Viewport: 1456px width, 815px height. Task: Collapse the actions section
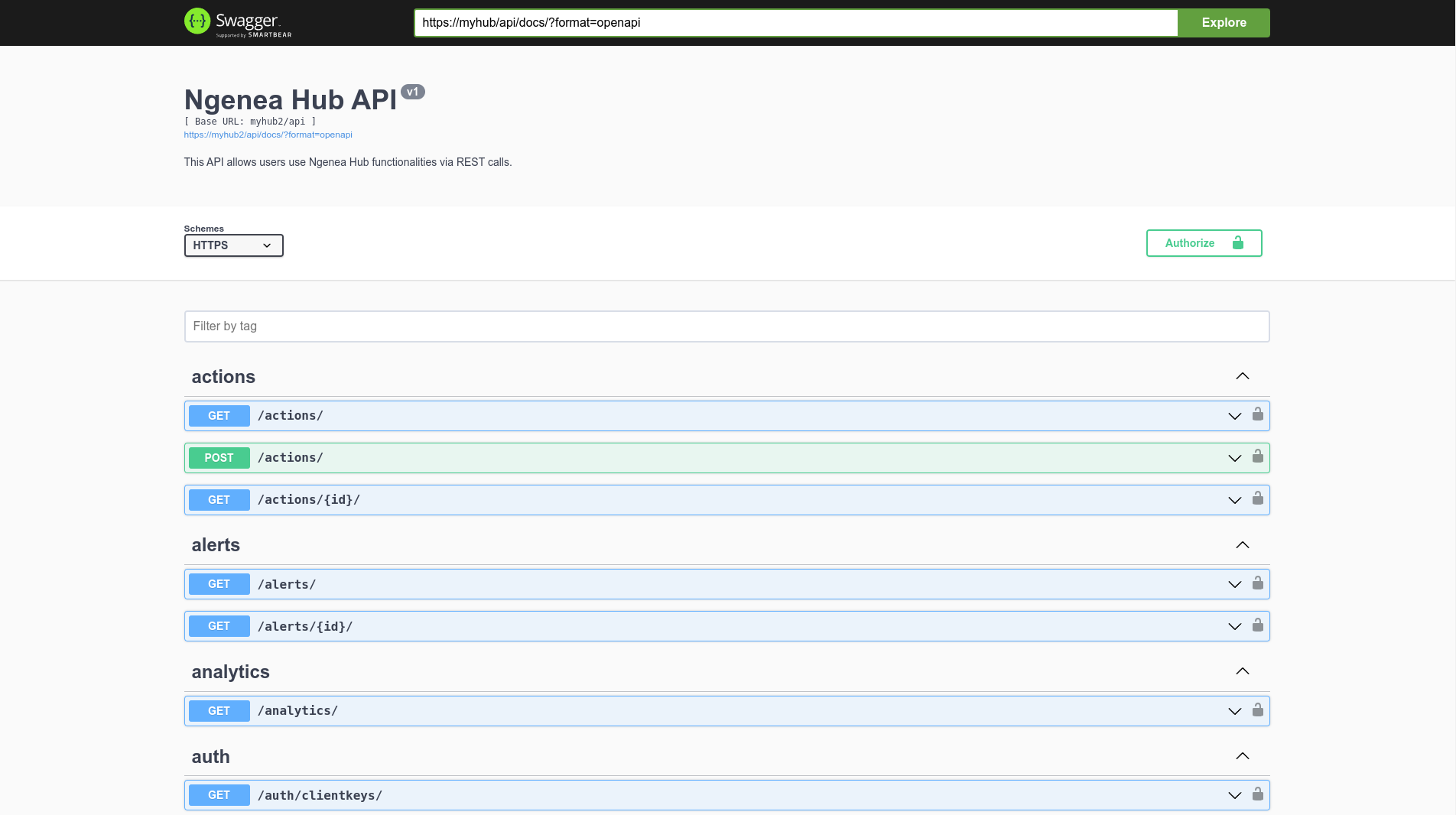[x=1243, y=376]
